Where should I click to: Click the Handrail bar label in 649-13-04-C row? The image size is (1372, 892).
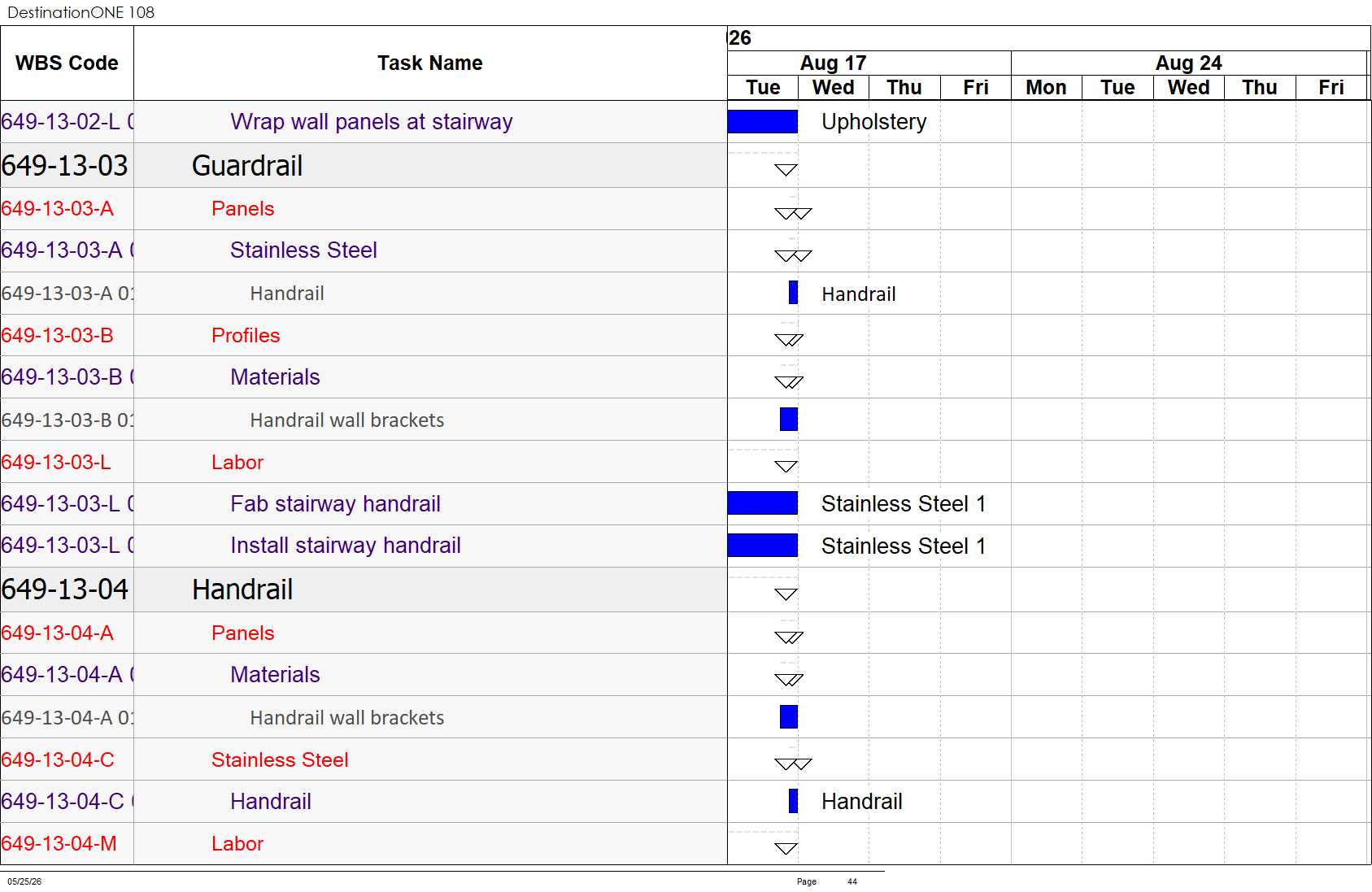point(862,801)
